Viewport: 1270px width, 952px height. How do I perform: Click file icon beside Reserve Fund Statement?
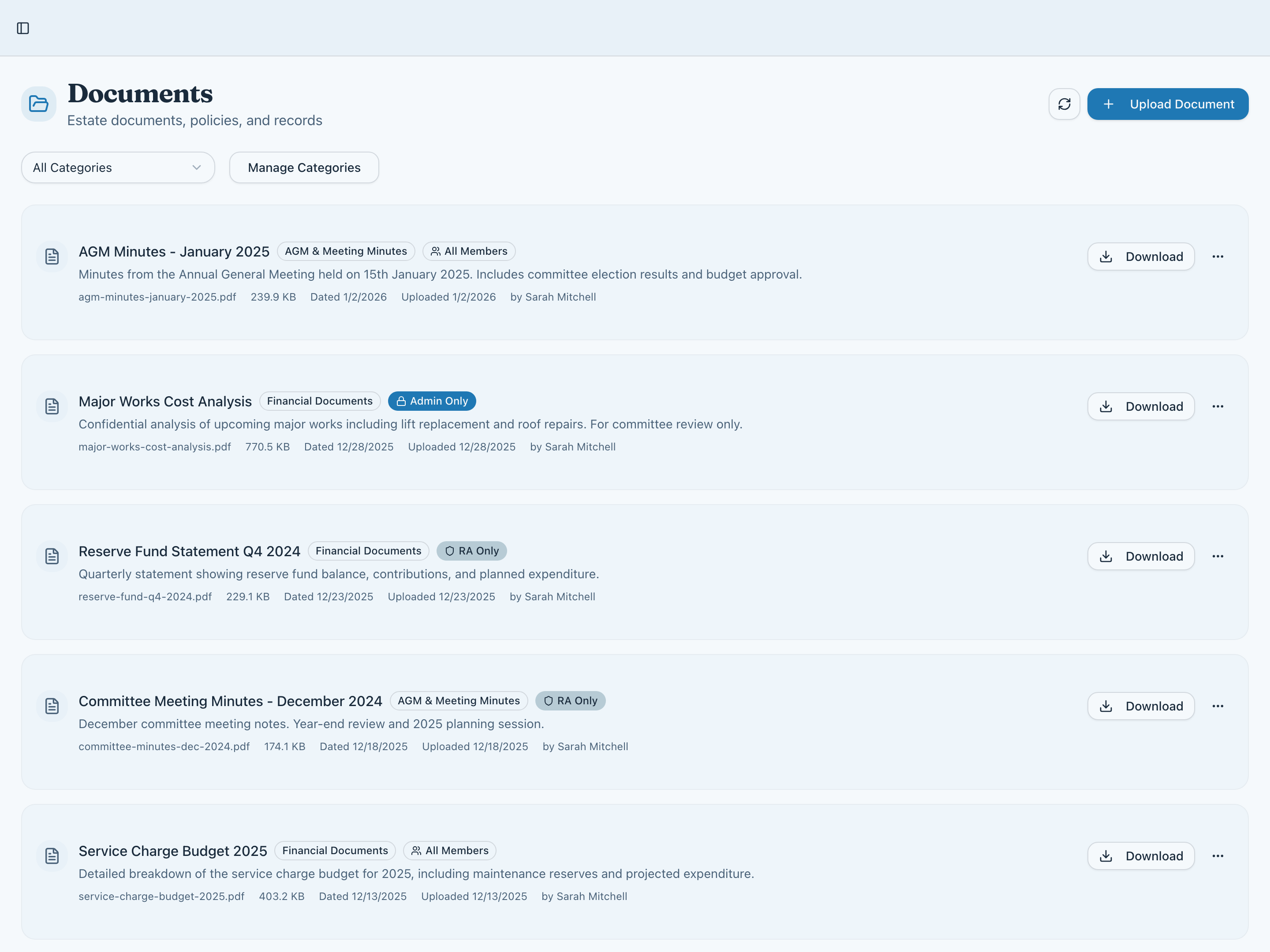(x=52, y=556)
